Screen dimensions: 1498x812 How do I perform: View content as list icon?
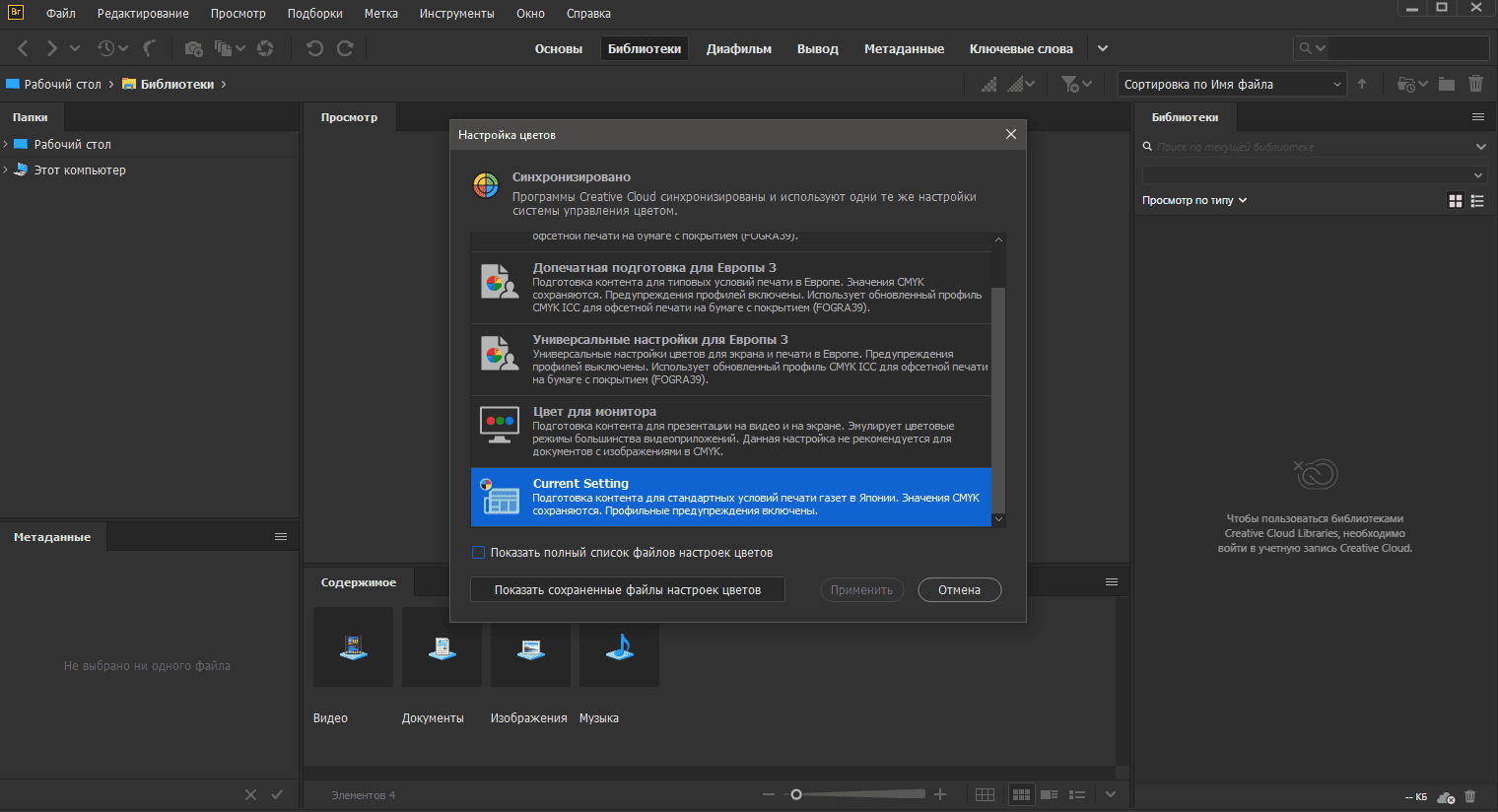(1078, 795)
